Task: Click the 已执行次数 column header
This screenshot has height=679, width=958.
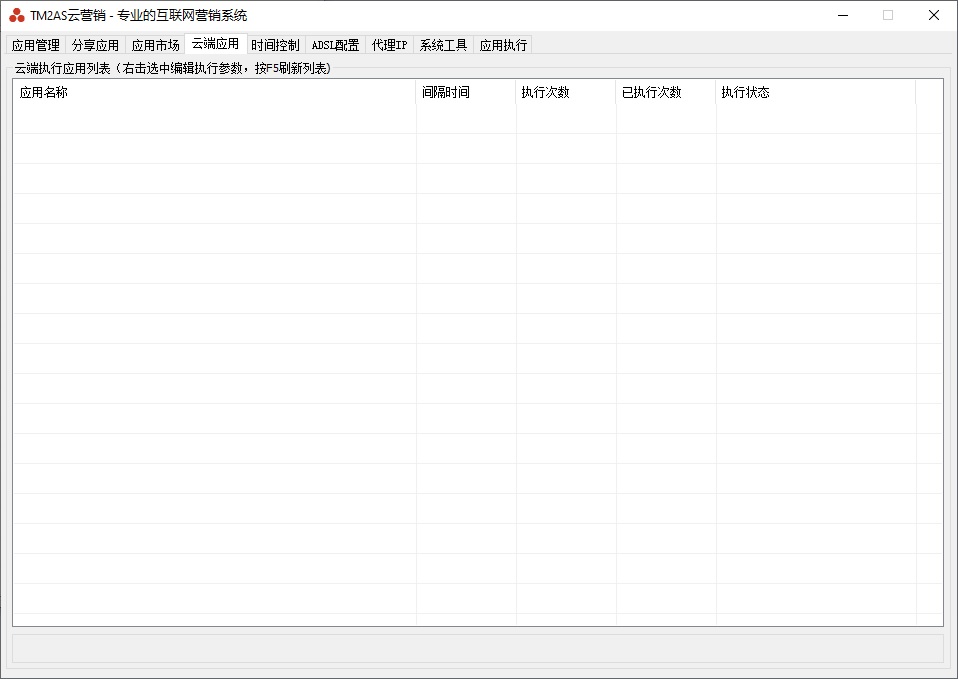Action: pos(666,92)
